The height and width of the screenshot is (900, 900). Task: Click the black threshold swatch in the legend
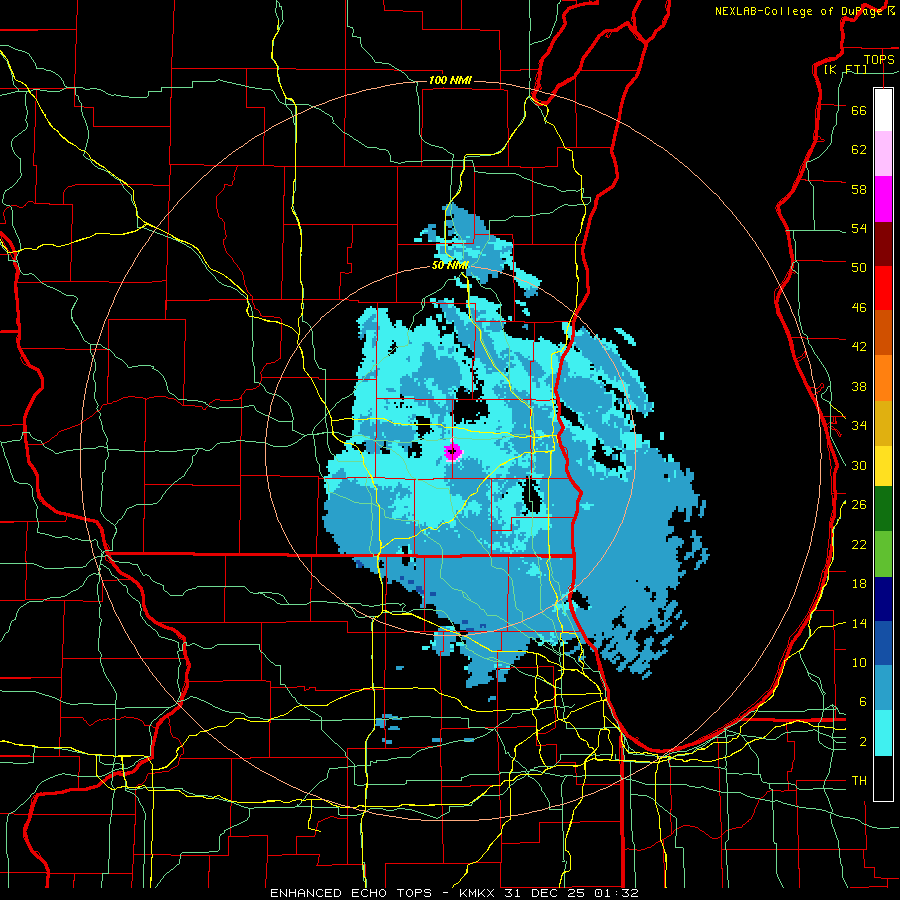(x=883, y=778)
